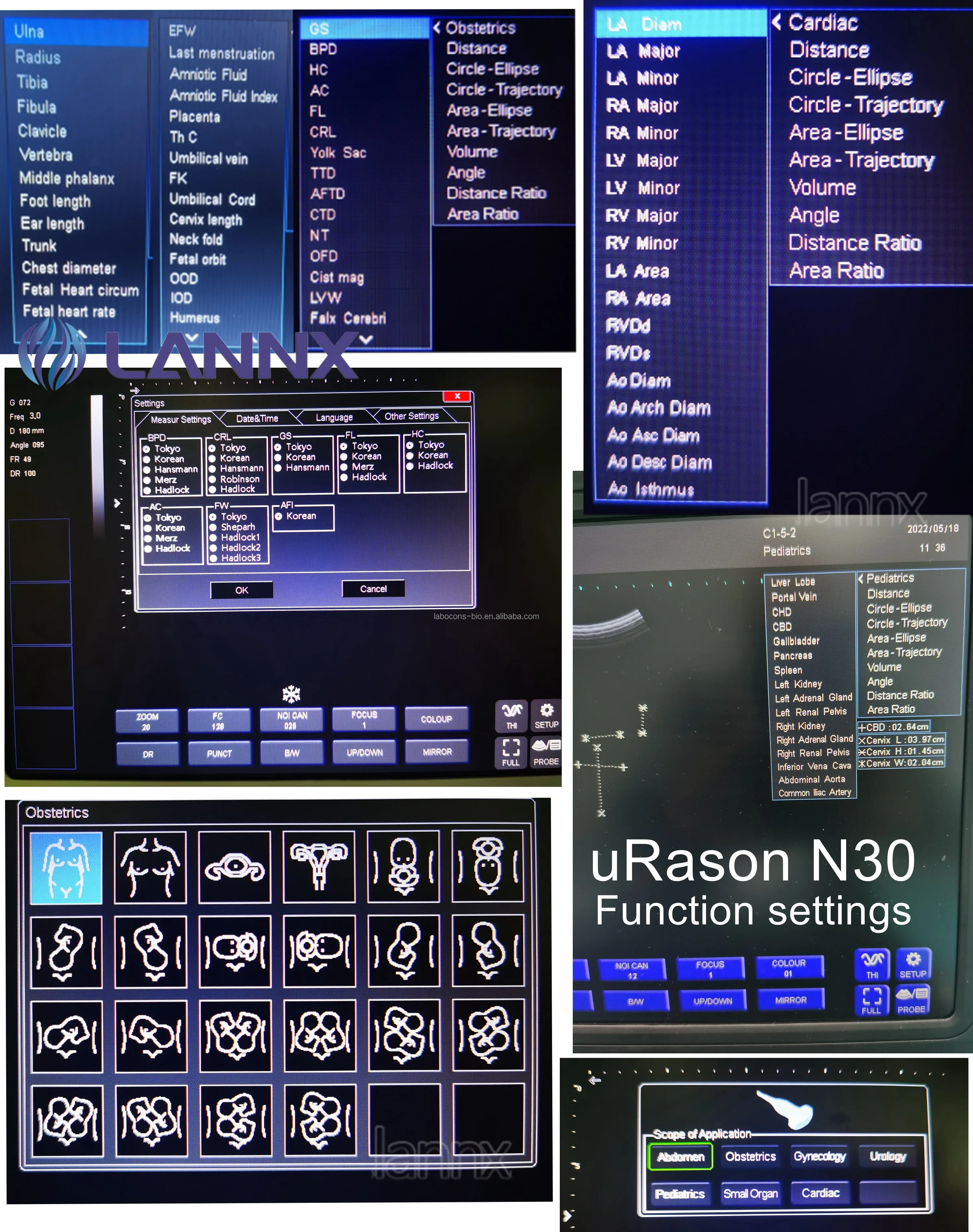
Task: Collapse the Cardiac menu back chevron
Action: (776, 22)
